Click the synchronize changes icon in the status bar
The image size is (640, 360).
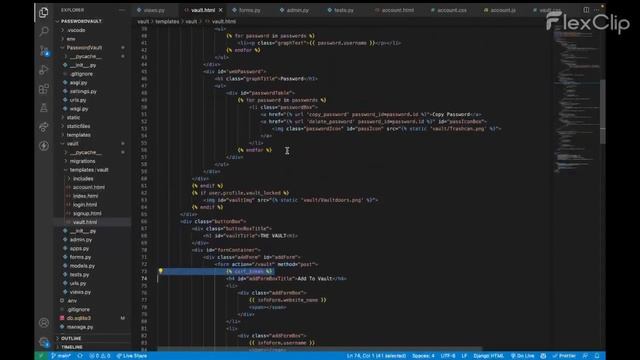coord(80,356)
